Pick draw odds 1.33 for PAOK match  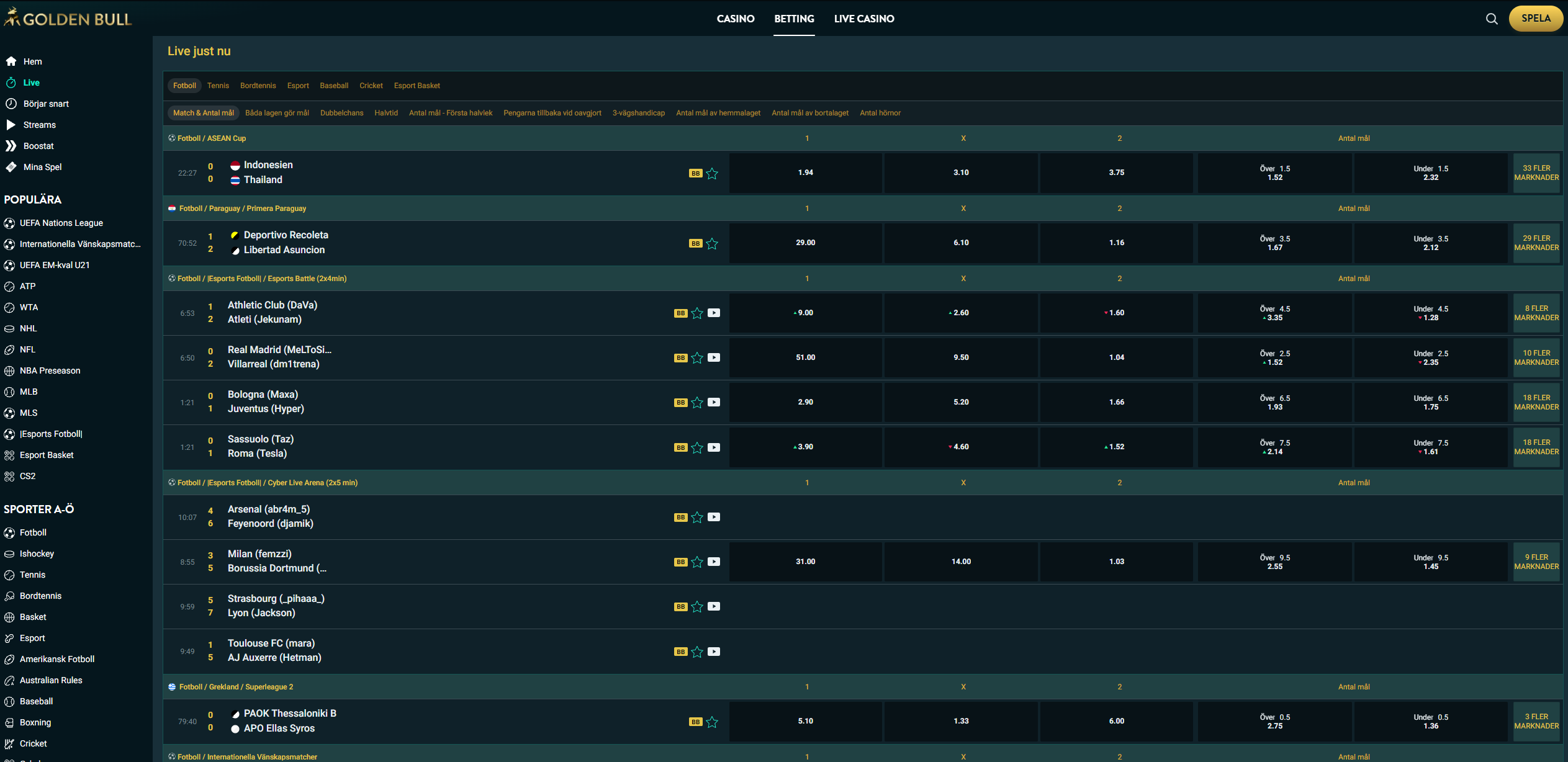(x=961, y=721)
